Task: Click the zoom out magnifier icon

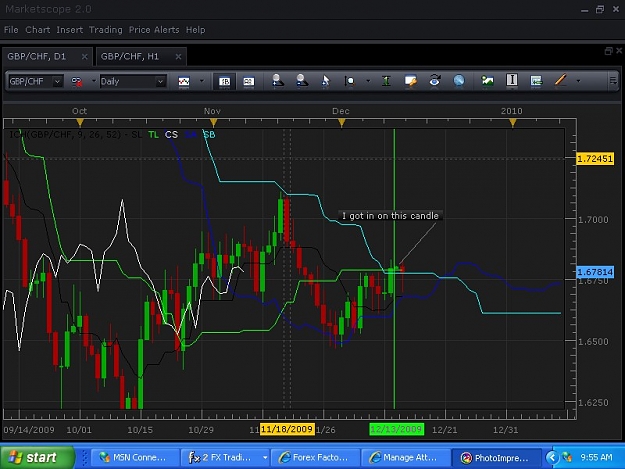Action: pos(302,81)
